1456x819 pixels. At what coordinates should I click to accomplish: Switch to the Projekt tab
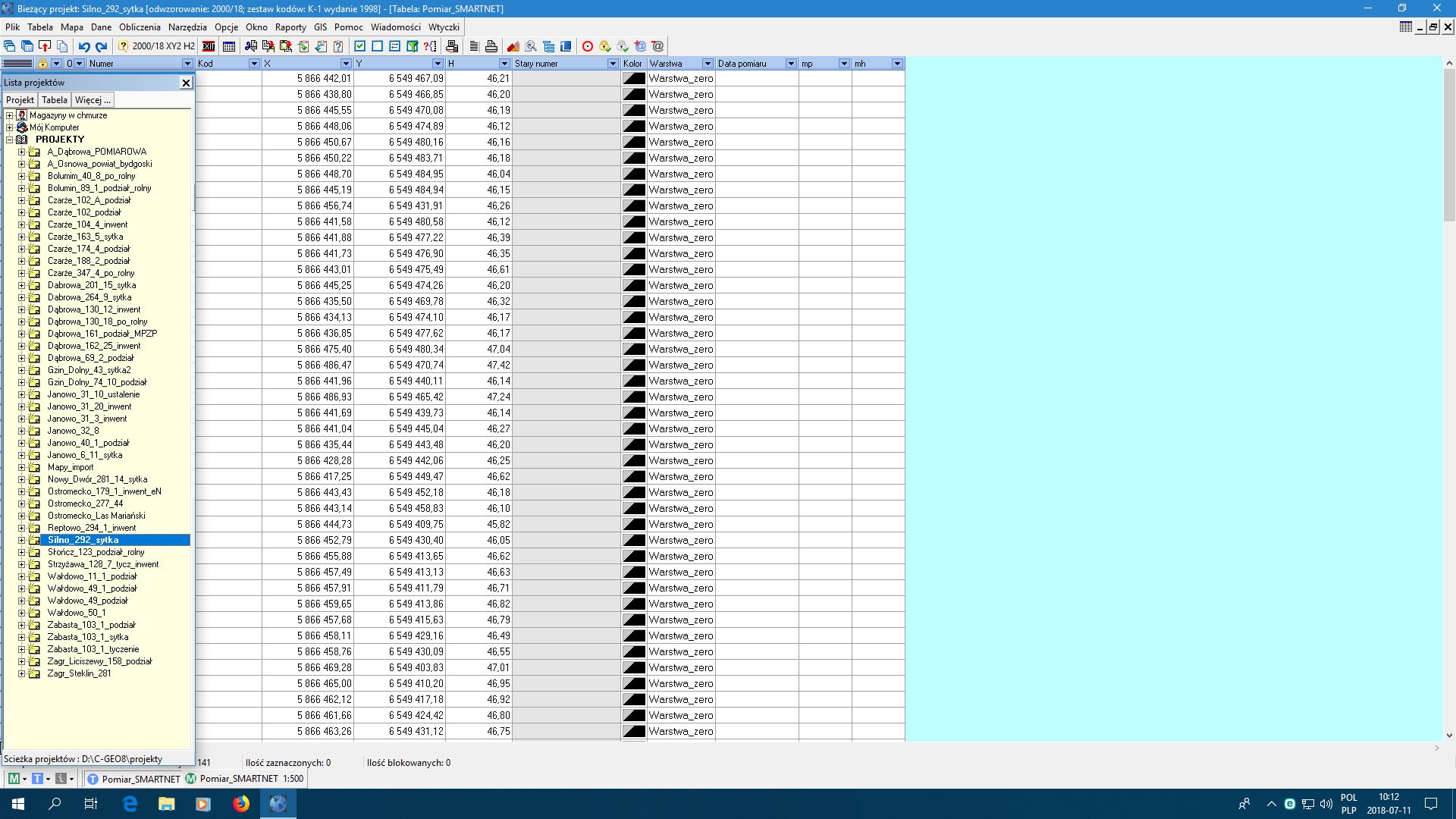point(20,100)
